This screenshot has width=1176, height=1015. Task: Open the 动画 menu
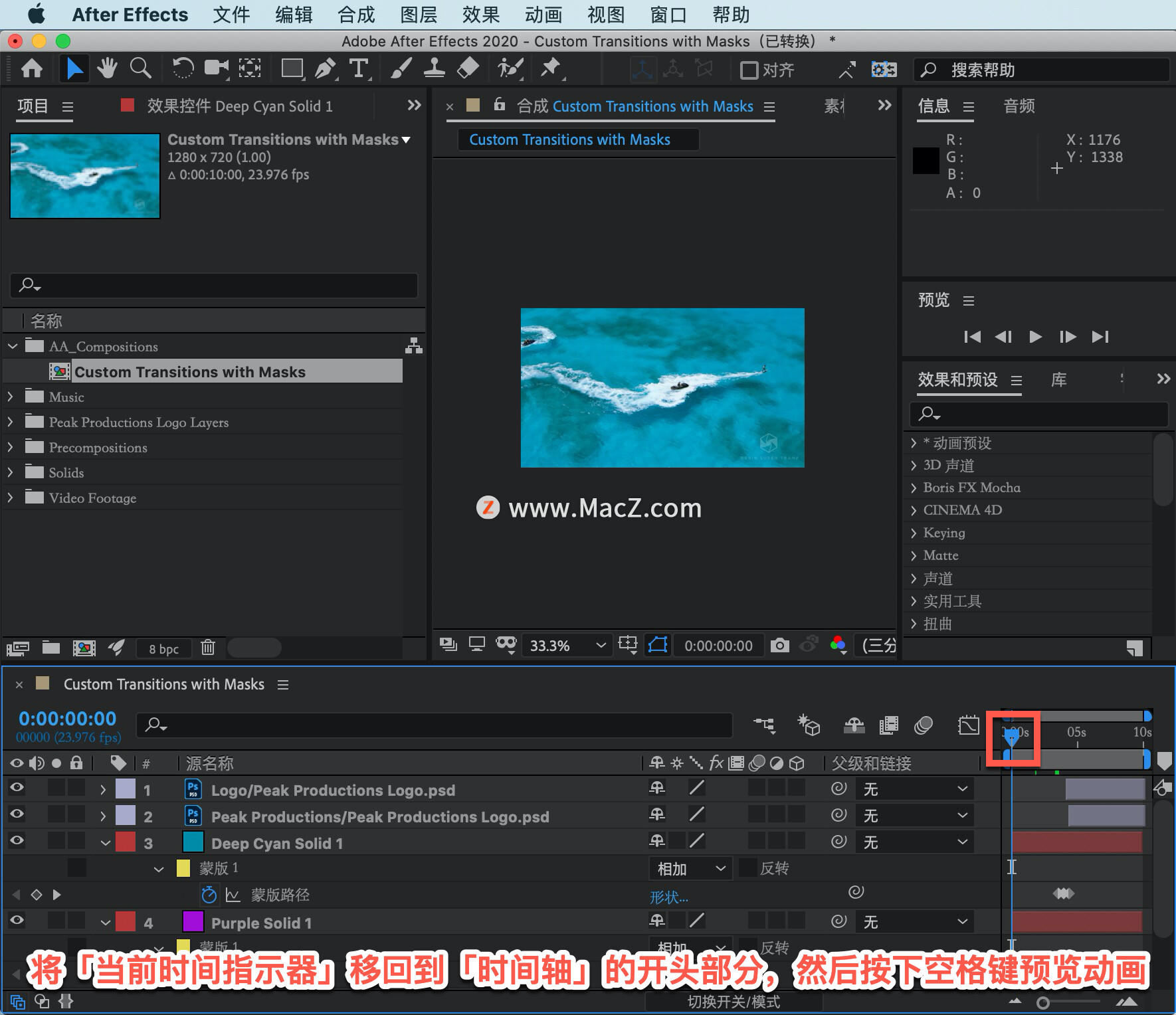click(543, 15)
